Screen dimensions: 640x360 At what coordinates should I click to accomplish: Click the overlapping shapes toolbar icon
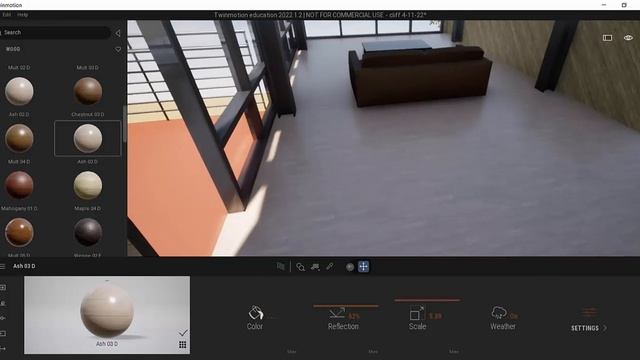click(x=300, y=267)
